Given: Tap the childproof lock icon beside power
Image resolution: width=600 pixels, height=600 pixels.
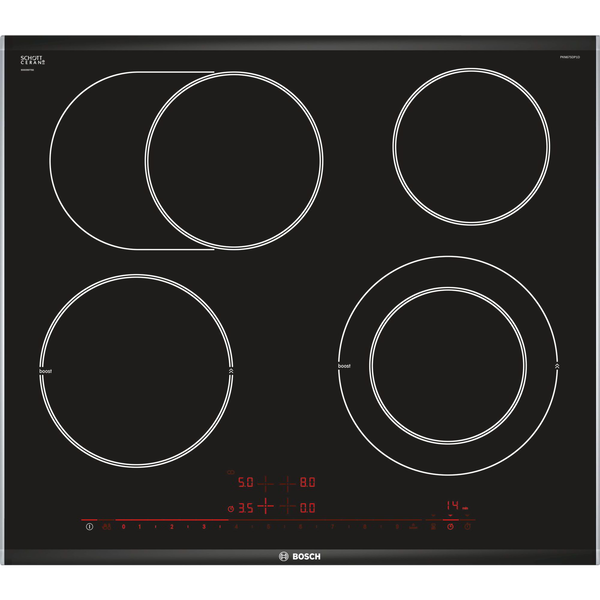Looking at the screenshot, I should point(107,527).
